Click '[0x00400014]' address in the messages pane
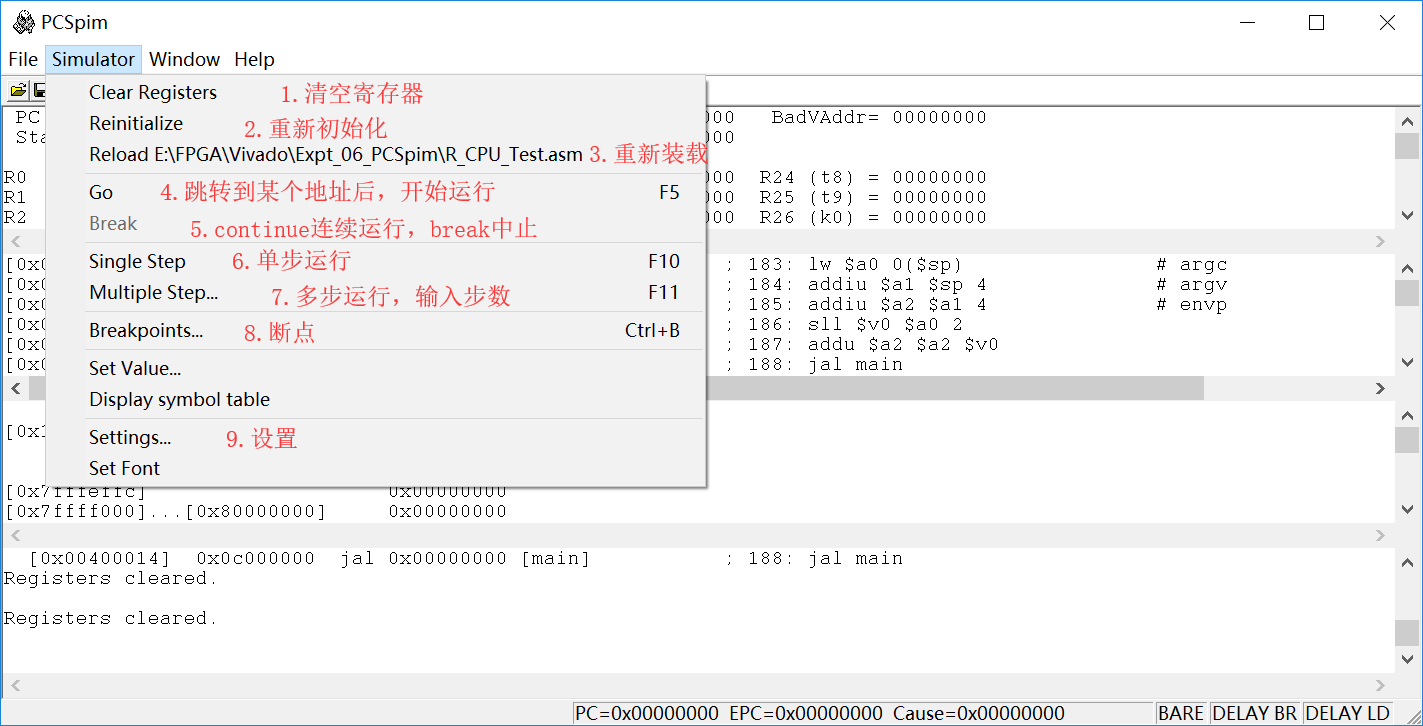The height and width of the screenshot is (726, 1423). pos(100,559)
